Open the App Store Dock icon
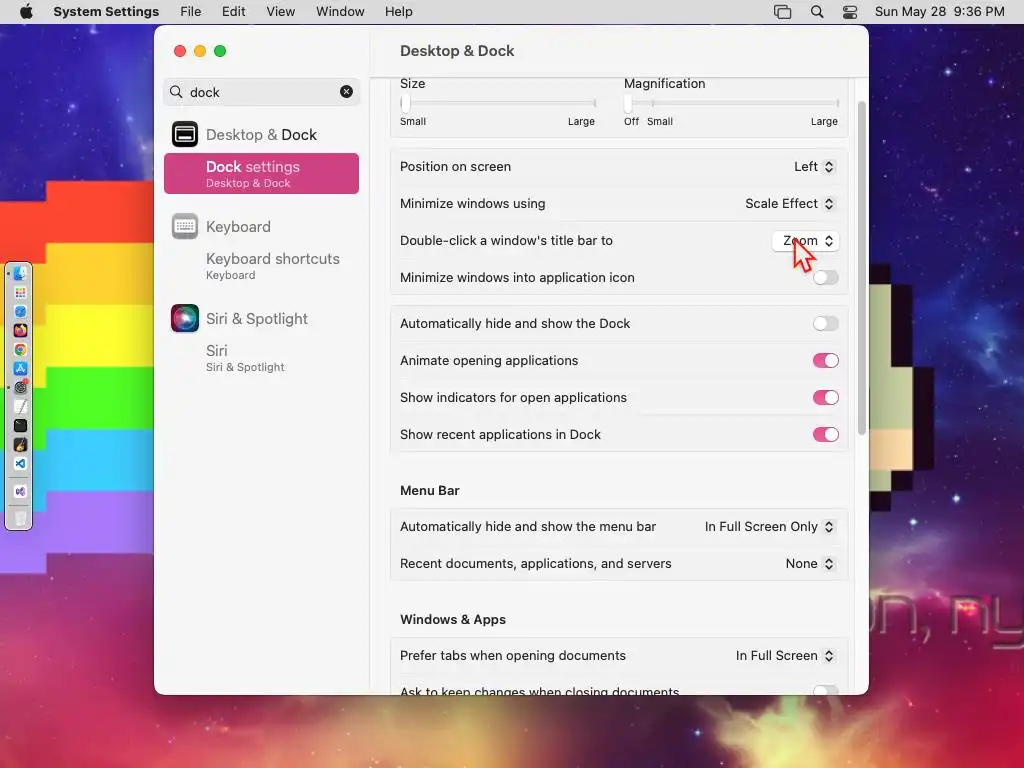Image resolution: width=1024 pixels, height=768 pixels. tap(20, 368)
